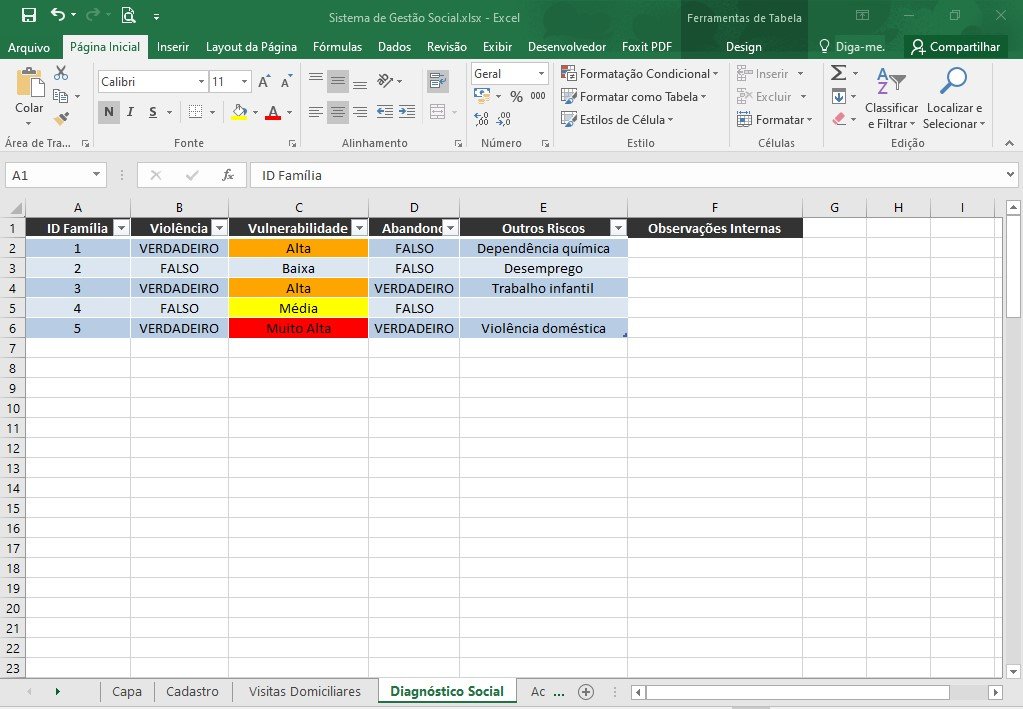Image resolution: width=1023 pixels, height=709 pixels.
Task: Open Vulnerabilidade column filter dropdown
Action: [x=359, y=228]
